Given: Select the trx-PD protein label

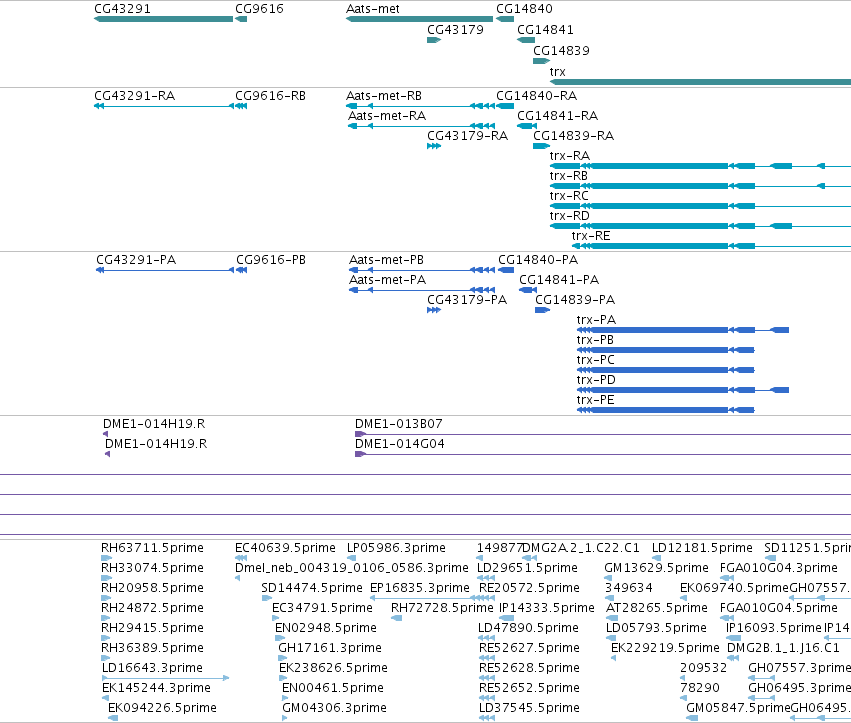Looking at the screenshot, I should click(596, 381).
